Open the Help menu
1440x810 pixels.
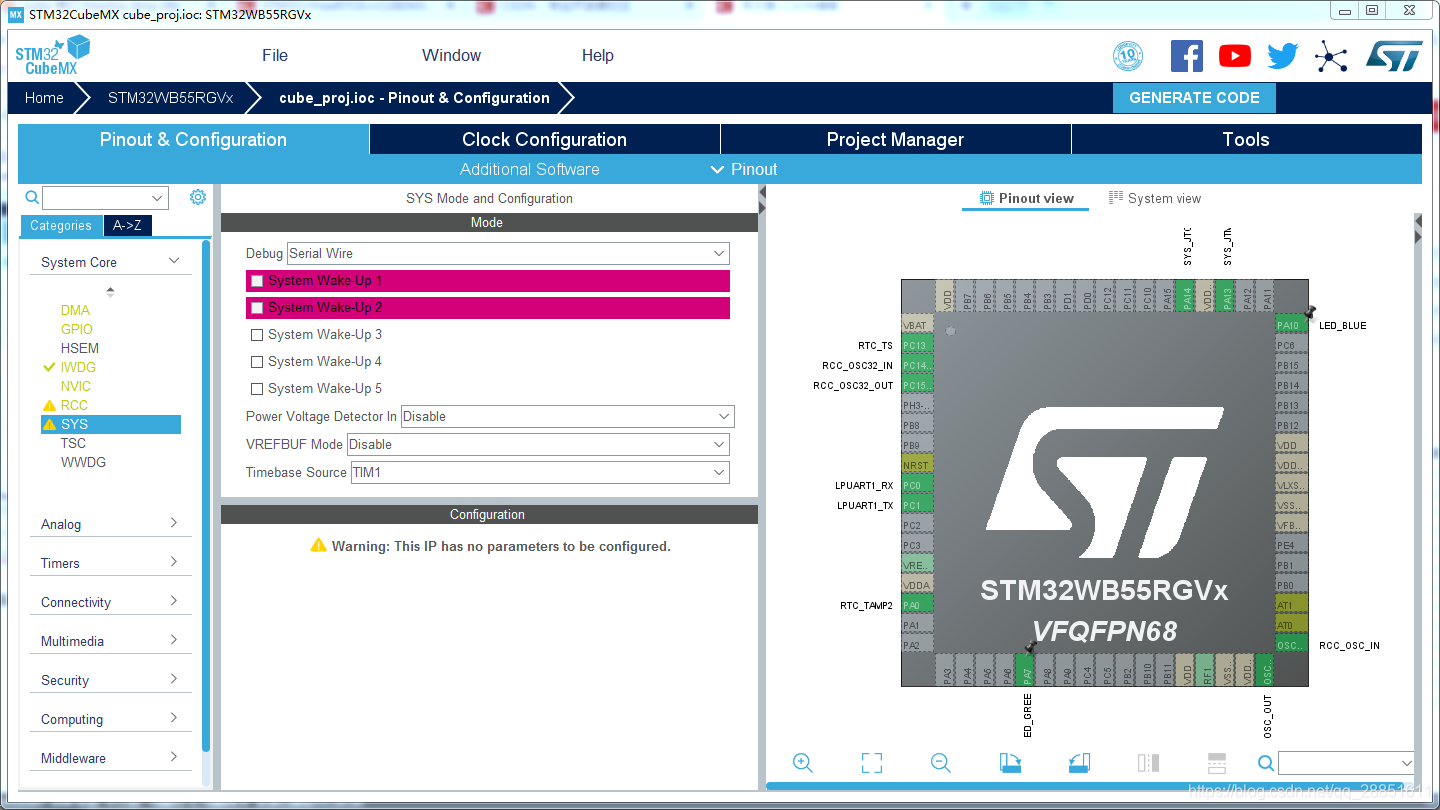[x=597, y=56]
